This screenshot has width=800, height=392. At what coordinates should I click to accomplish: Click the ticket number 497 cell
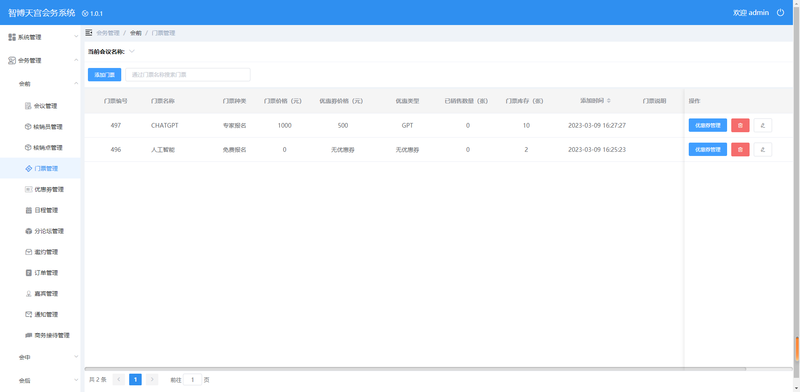tap(116, 126)
